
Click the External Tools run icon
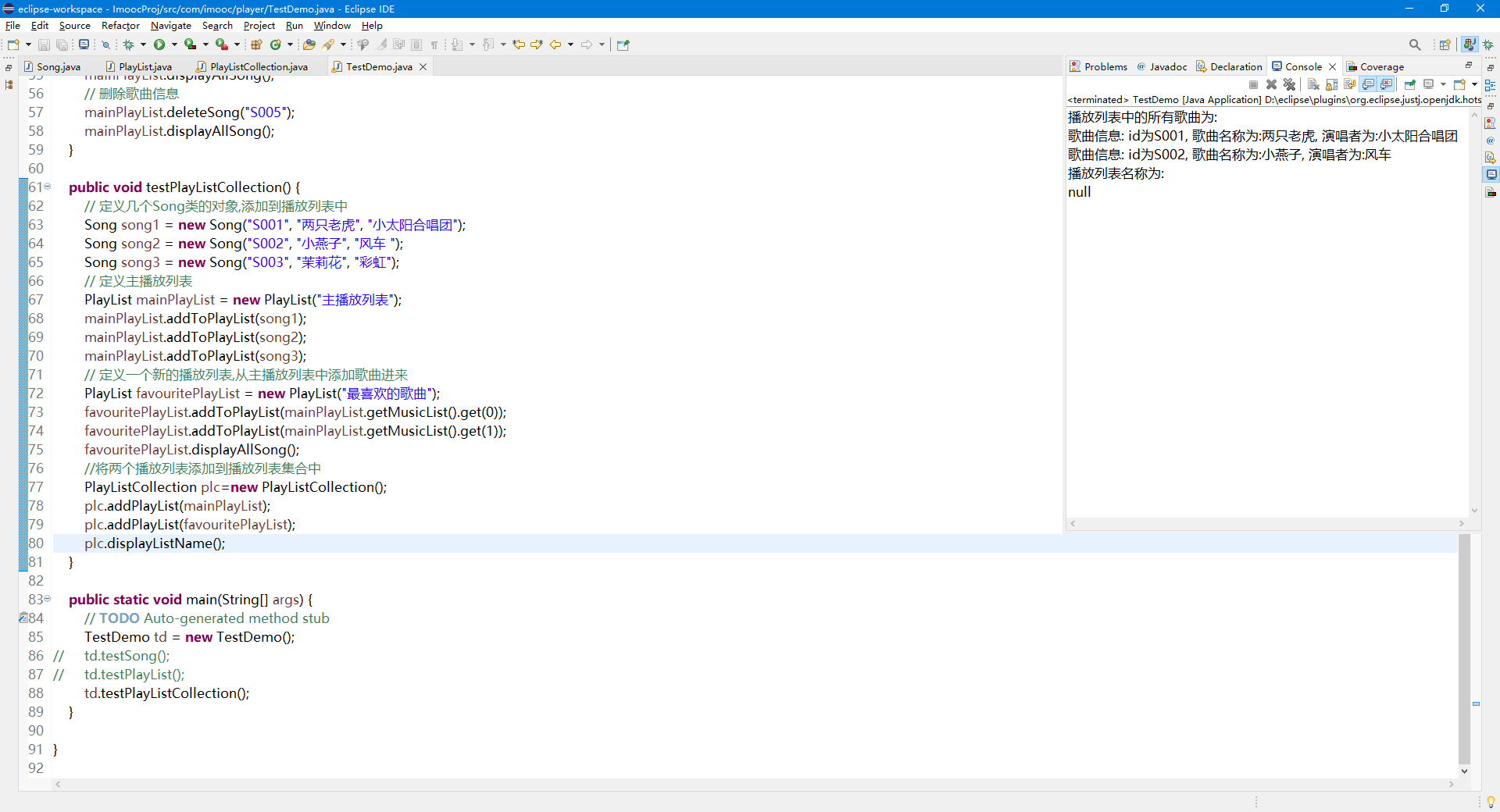click(x=222, y=45)
